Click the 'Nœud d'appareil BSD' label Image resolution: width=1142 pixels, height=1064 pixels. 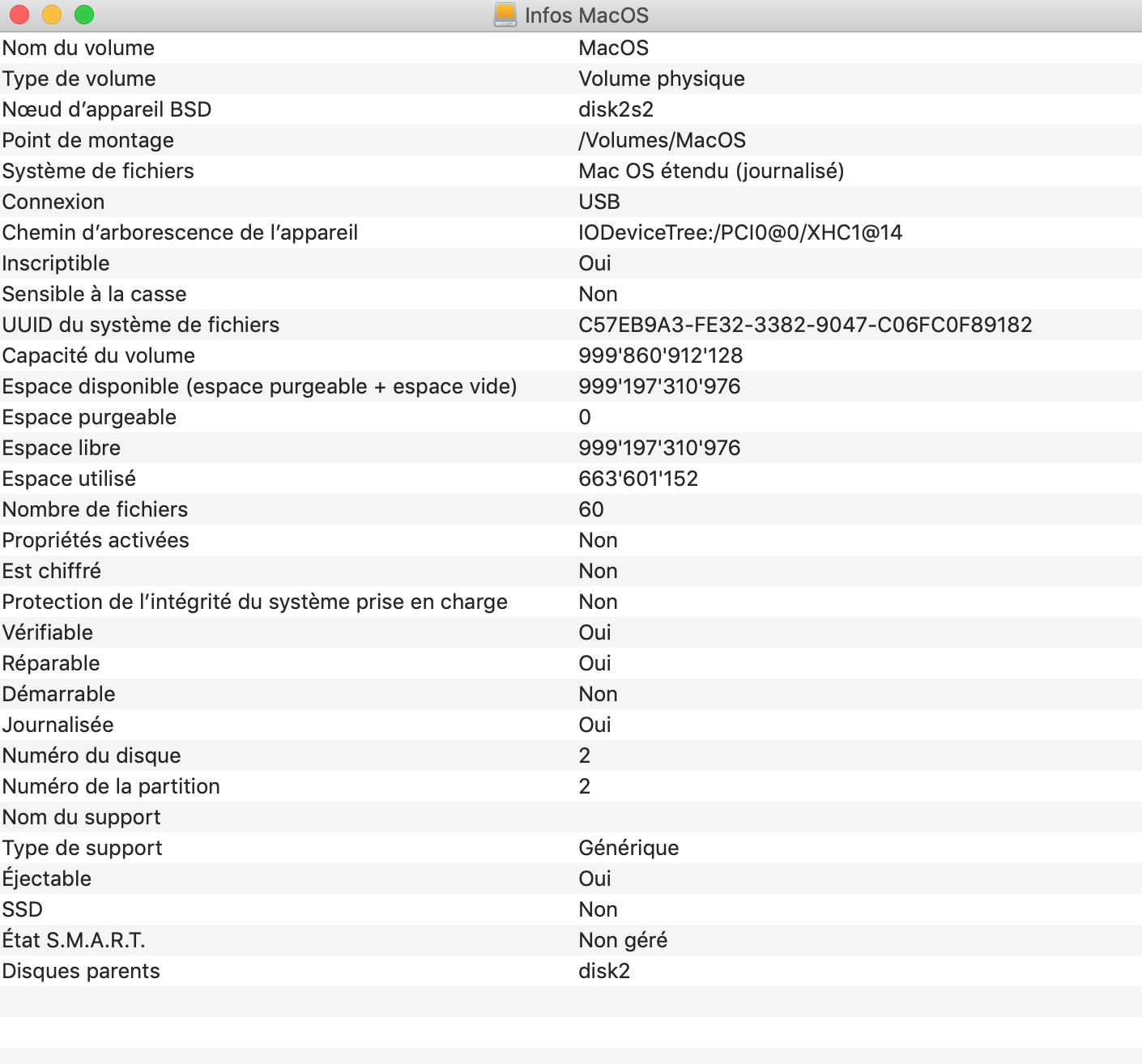click(107, 109)
